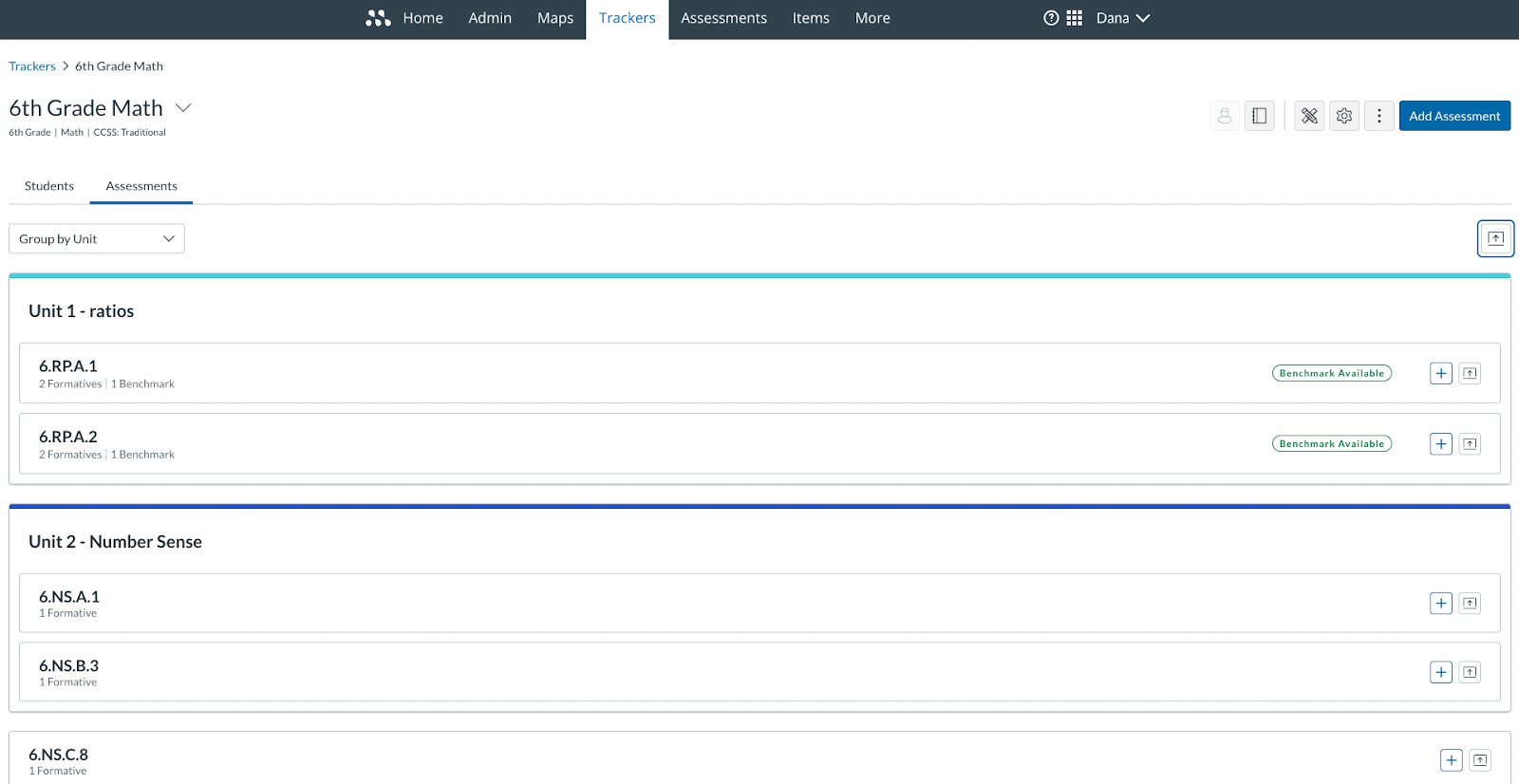Click Benchmark Available badge for 6.RP.A.1
Screen dimensions: 1519x784
pos(1332,373)
